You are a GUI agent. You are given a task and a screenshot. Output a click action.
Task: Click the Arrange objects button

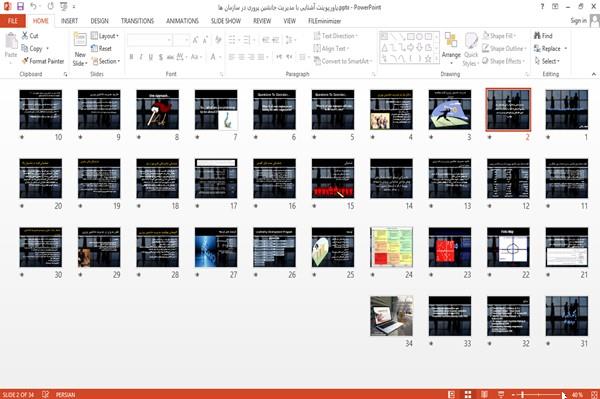coord(451,49)
